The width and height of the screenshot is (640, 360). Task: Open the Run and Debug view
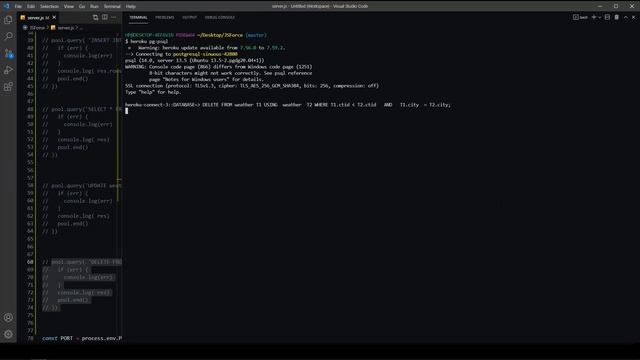(8, 70)
